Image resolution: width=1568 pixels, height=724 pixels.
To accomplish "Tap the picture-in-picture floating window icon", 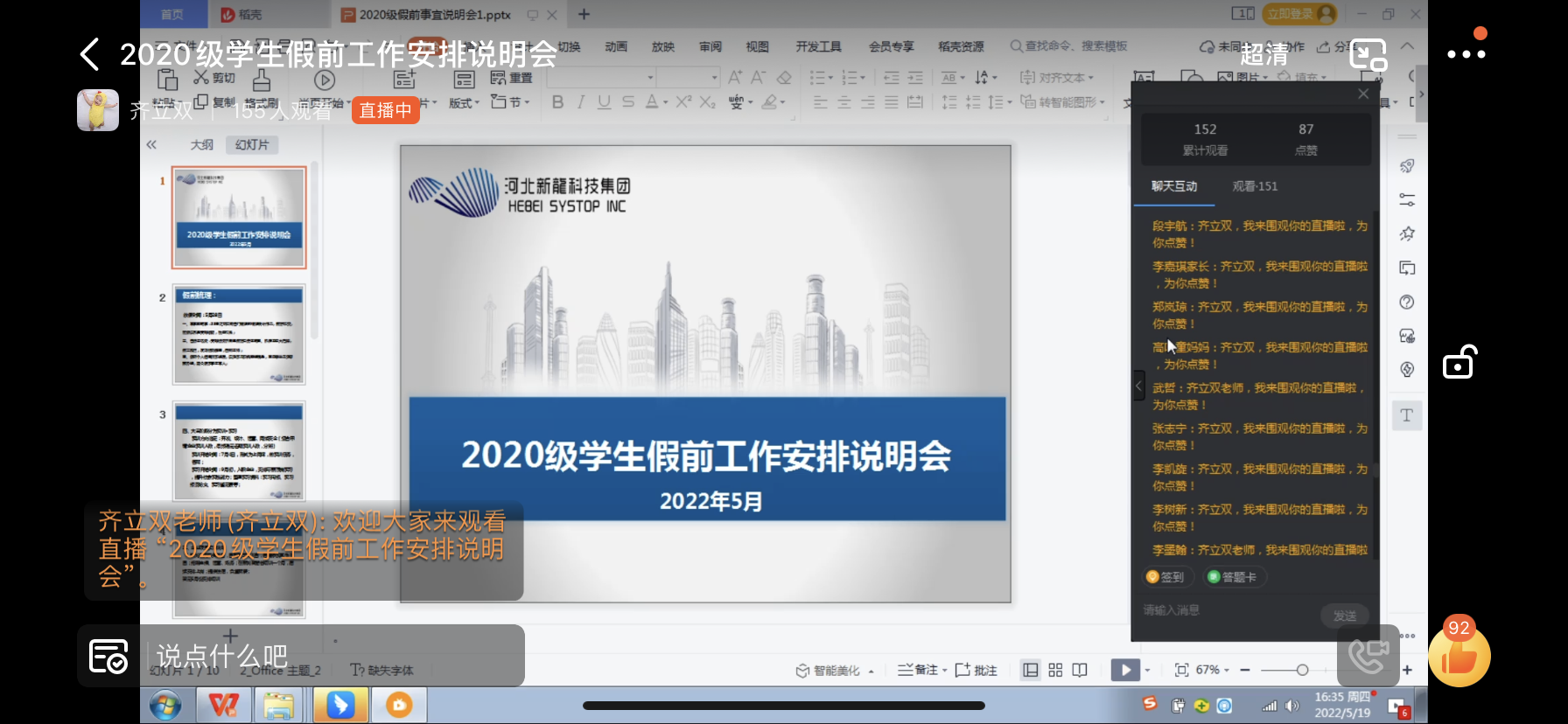I will 1368,54.
